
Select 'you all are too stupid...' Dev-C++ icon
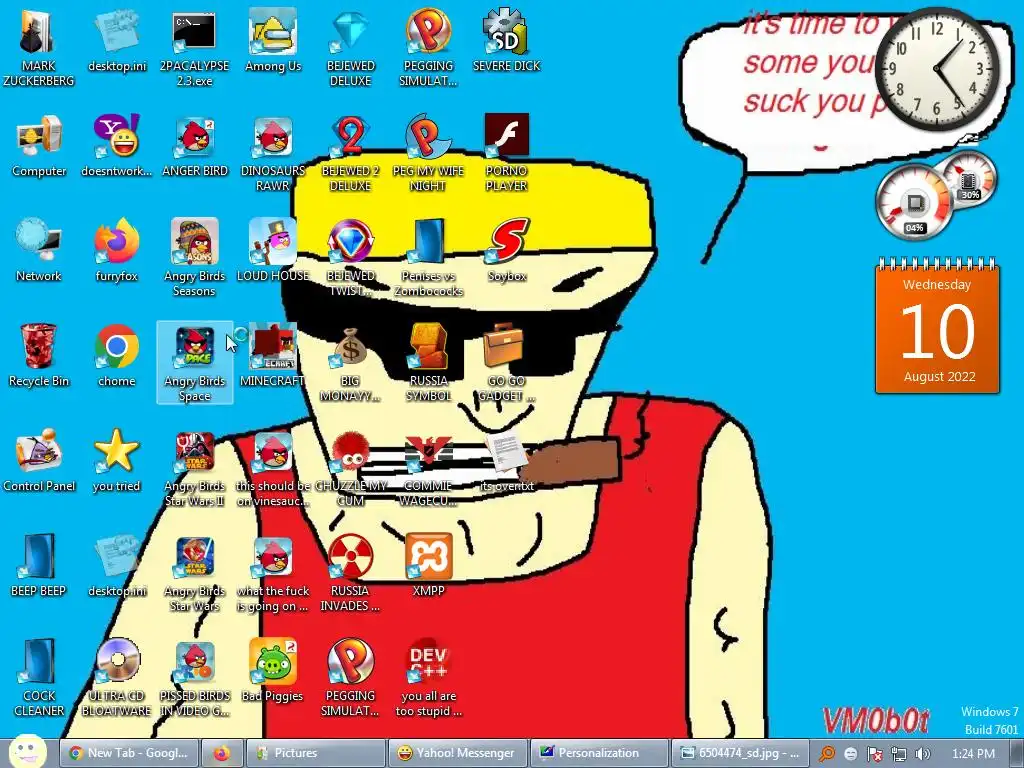tap(428, 679)
